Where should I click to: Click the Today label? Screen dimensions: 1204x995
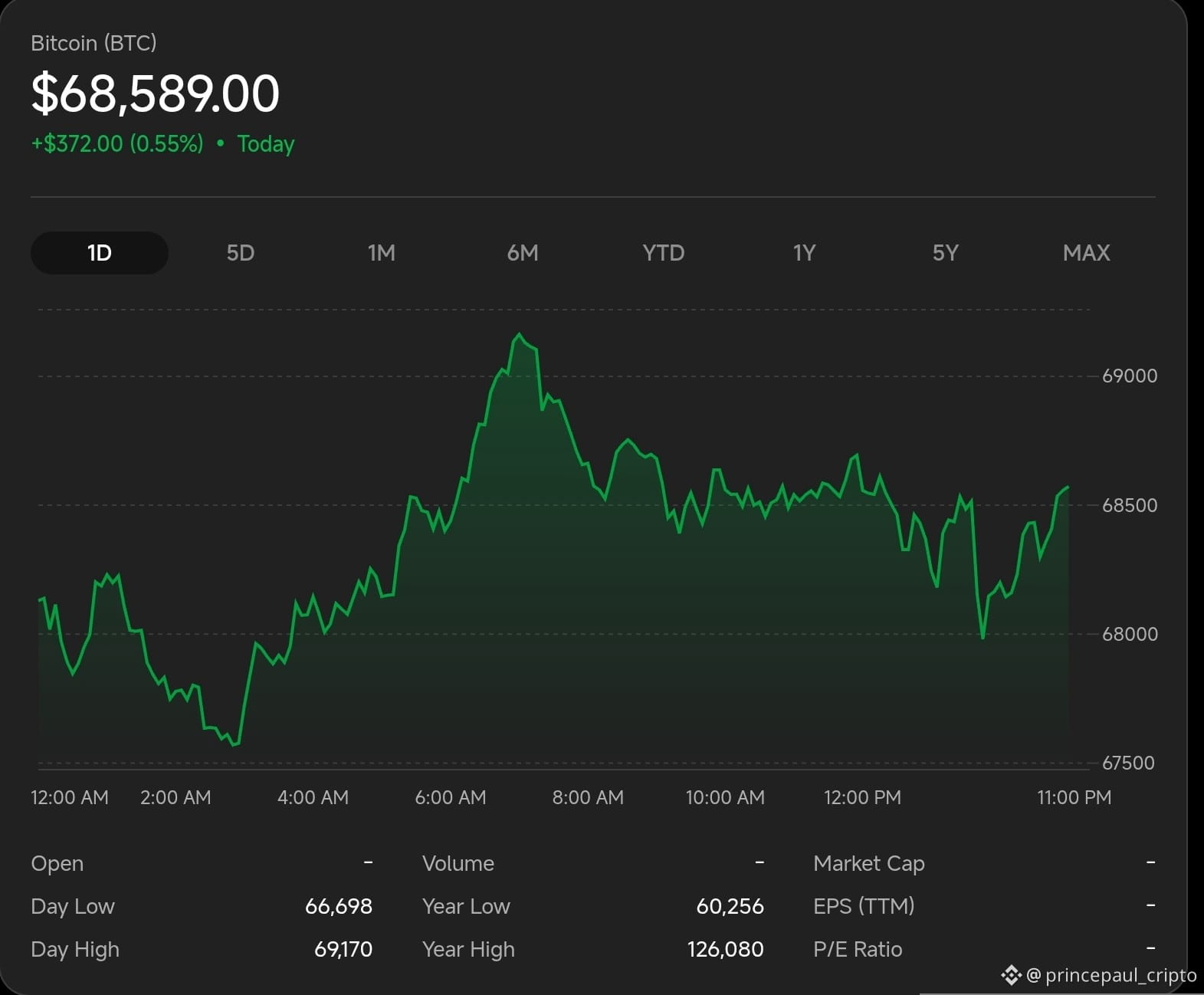pyautogui.click(x=266, y=143)
